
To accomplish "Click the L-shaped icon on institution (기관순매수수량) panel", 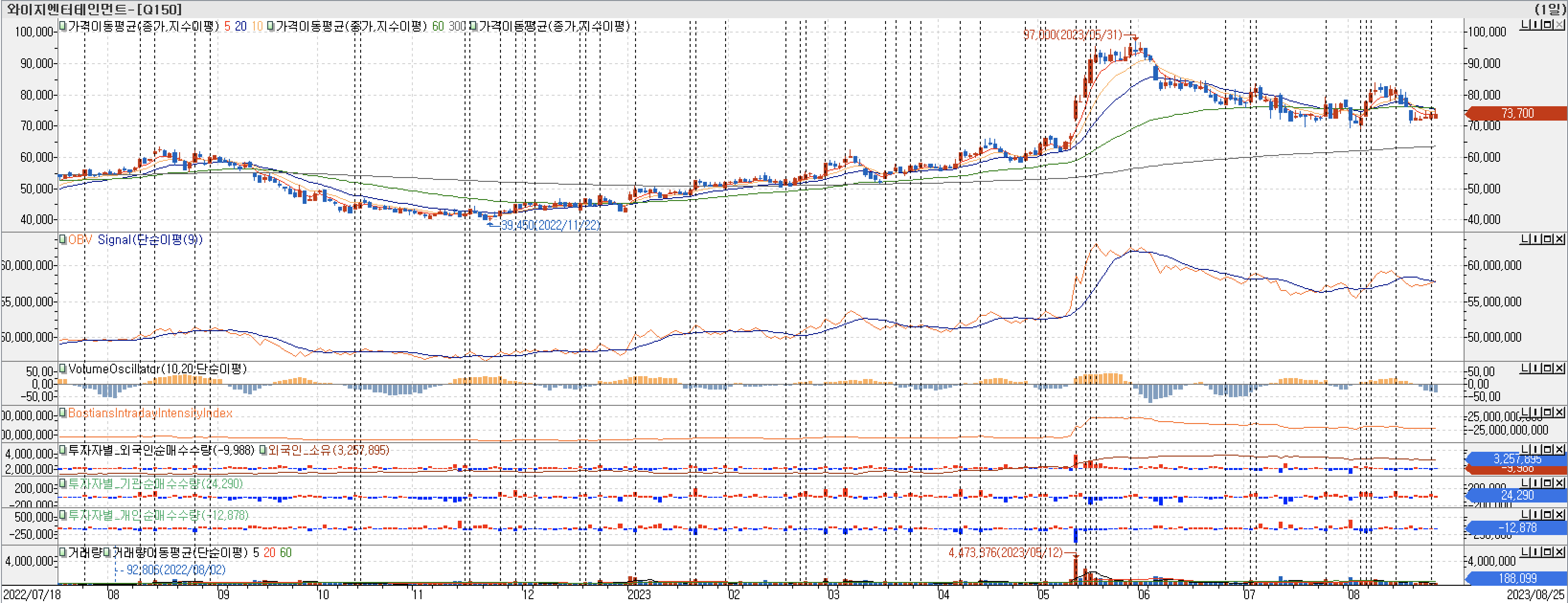I will [1525, 482].
